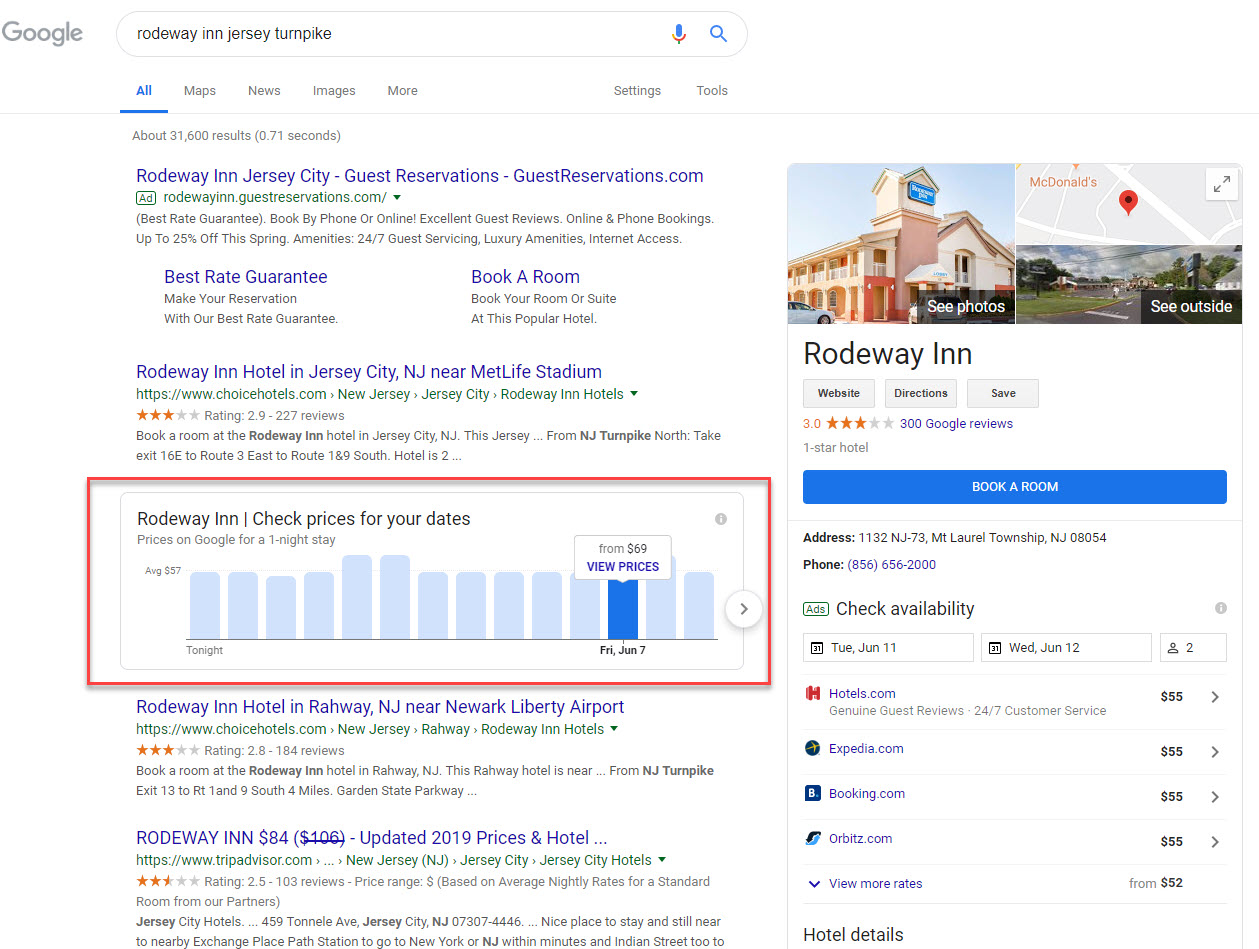Click the magnifying glass search icon
Screen dimensions: 1259x949
(718, 34)
